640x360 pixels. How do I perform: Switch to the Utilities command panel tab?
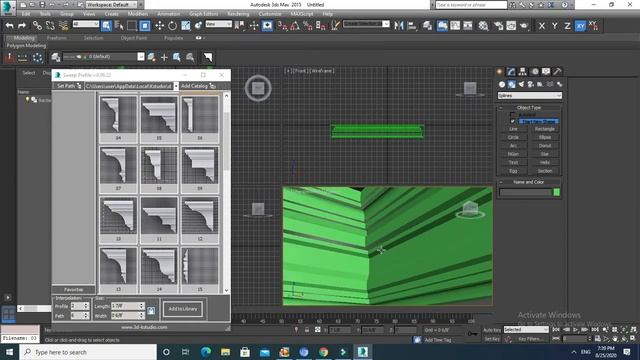pos(558,71)
